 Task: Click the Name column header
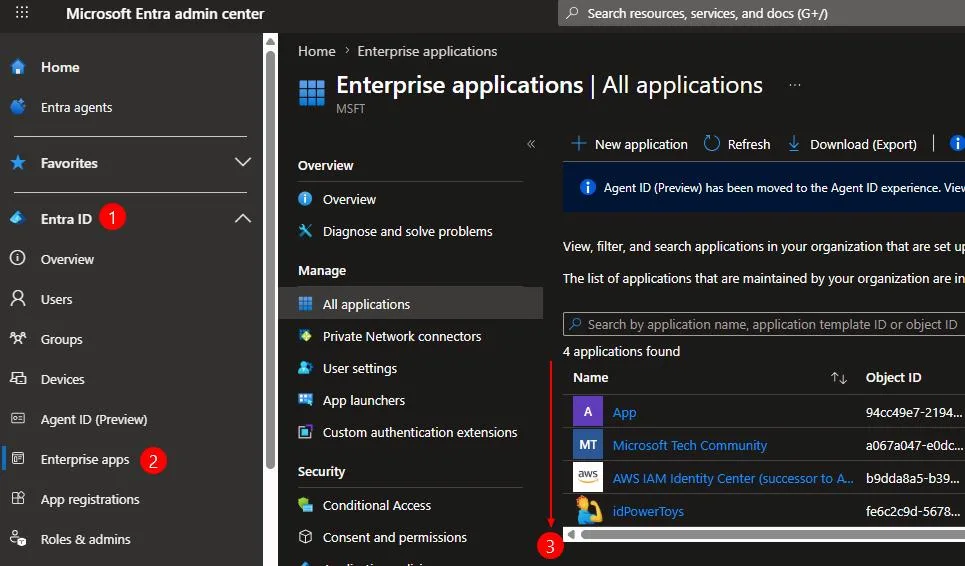pos(590,377)
